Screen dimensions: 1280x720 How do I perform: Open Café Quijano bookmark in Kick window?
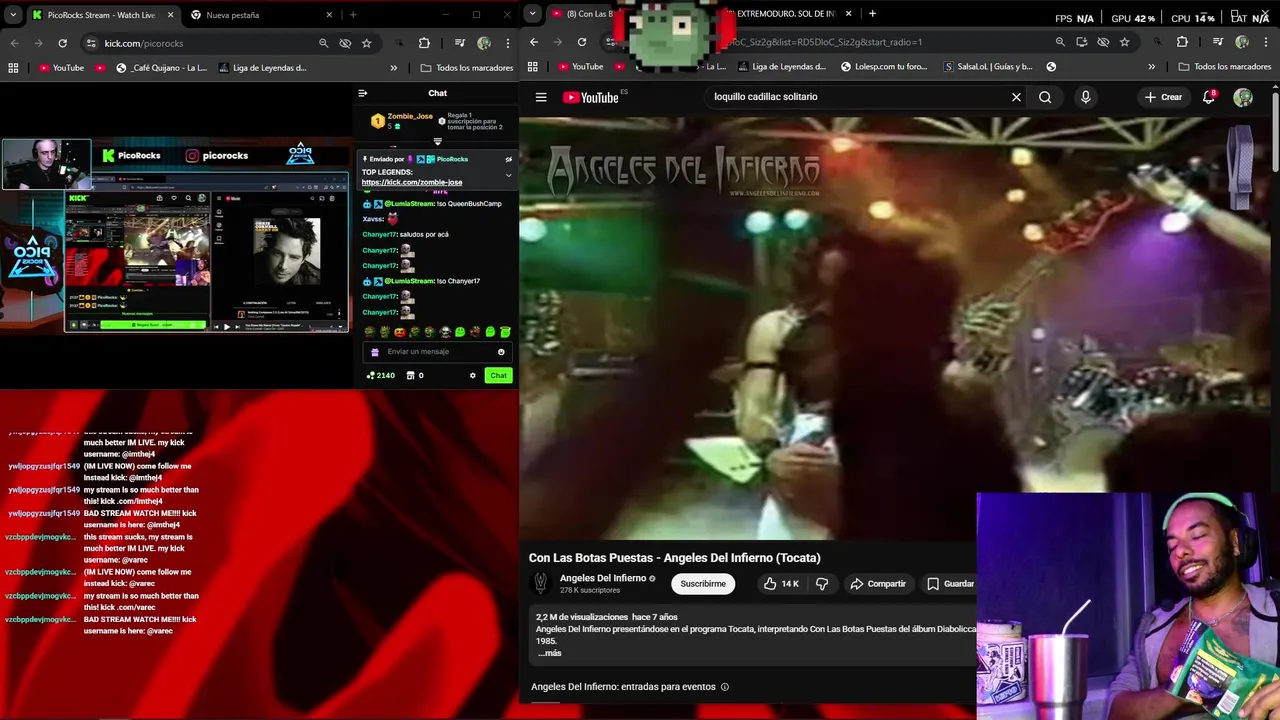coord(161,68)
